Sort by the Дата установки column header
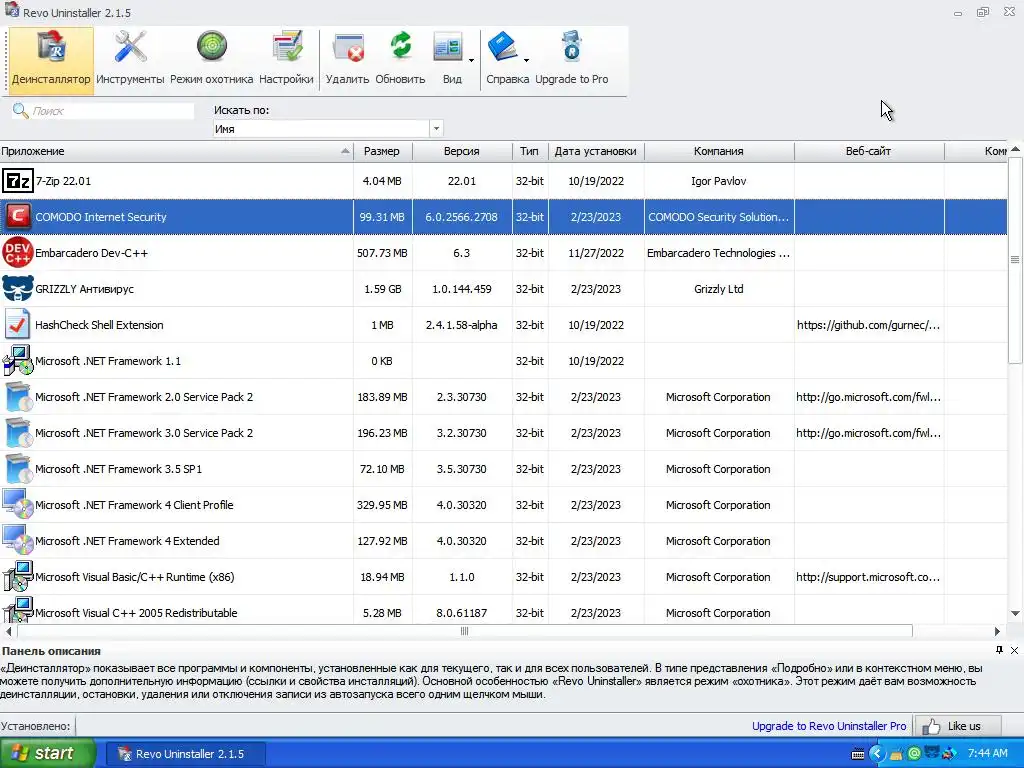The height and width of the screenshot is (768, 1024). click(x=596, y=151)
